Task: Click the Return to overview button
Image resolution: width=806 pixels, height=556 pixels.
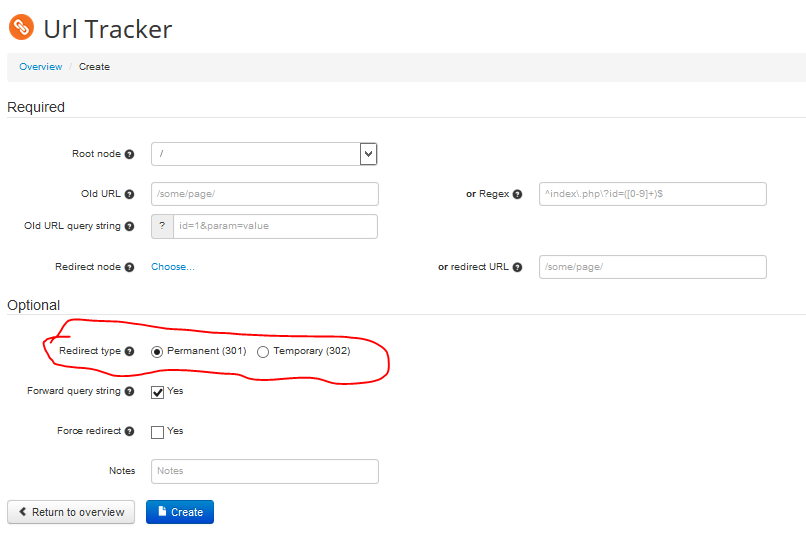Action: coord(71,512)
